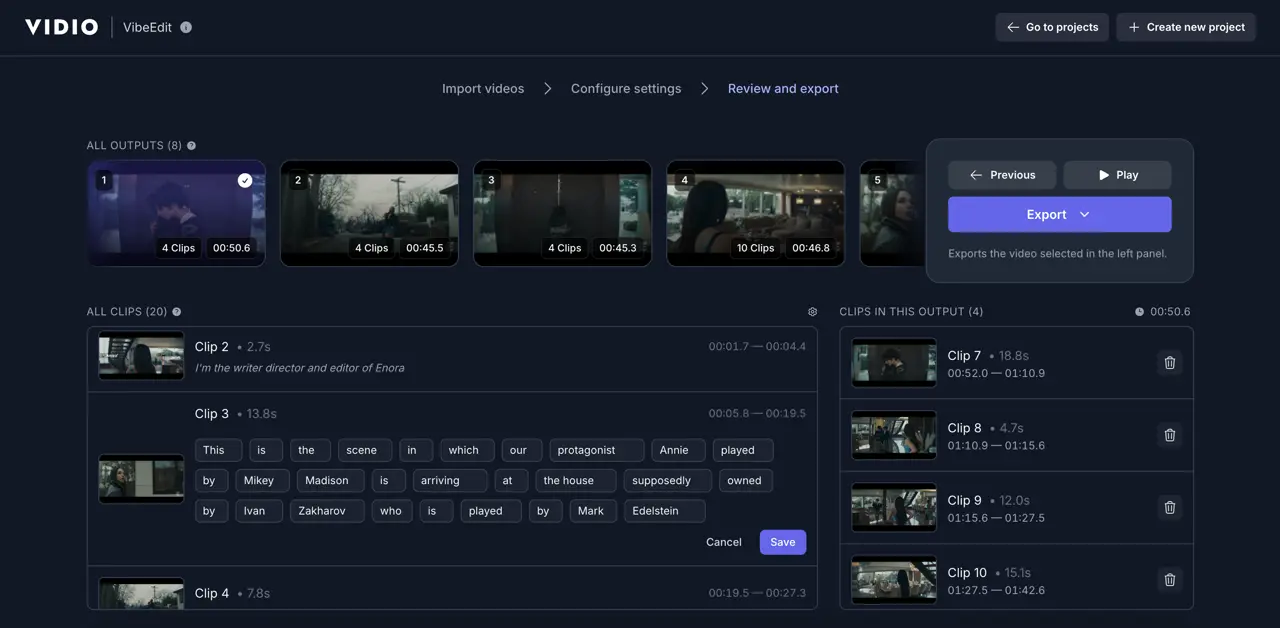Image resolution: width=1280 pixels, height=628 pixels.
Task: Select output 4 with 10 clips
Action: [756, 213]
